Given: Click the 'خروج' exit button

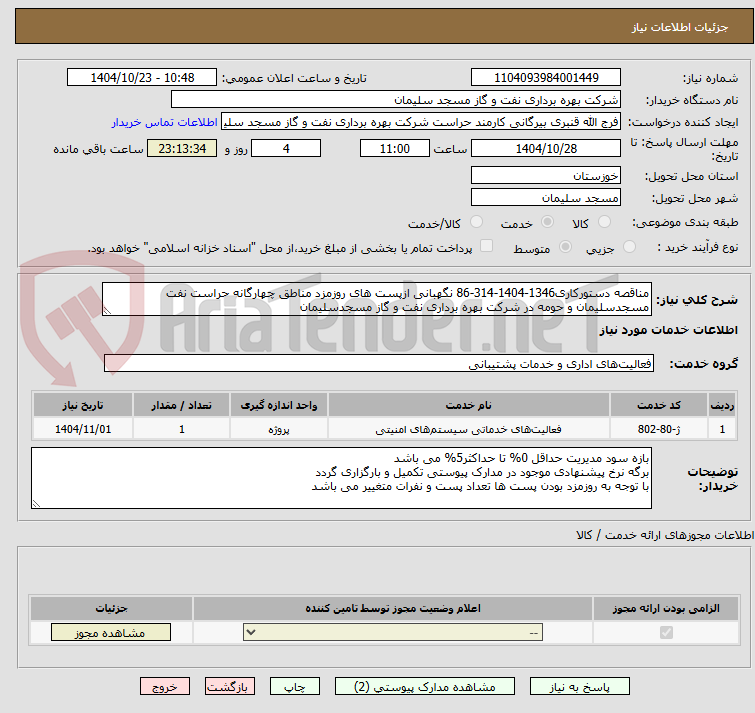Looking at the screenshot, I should (x=165, y=687).
